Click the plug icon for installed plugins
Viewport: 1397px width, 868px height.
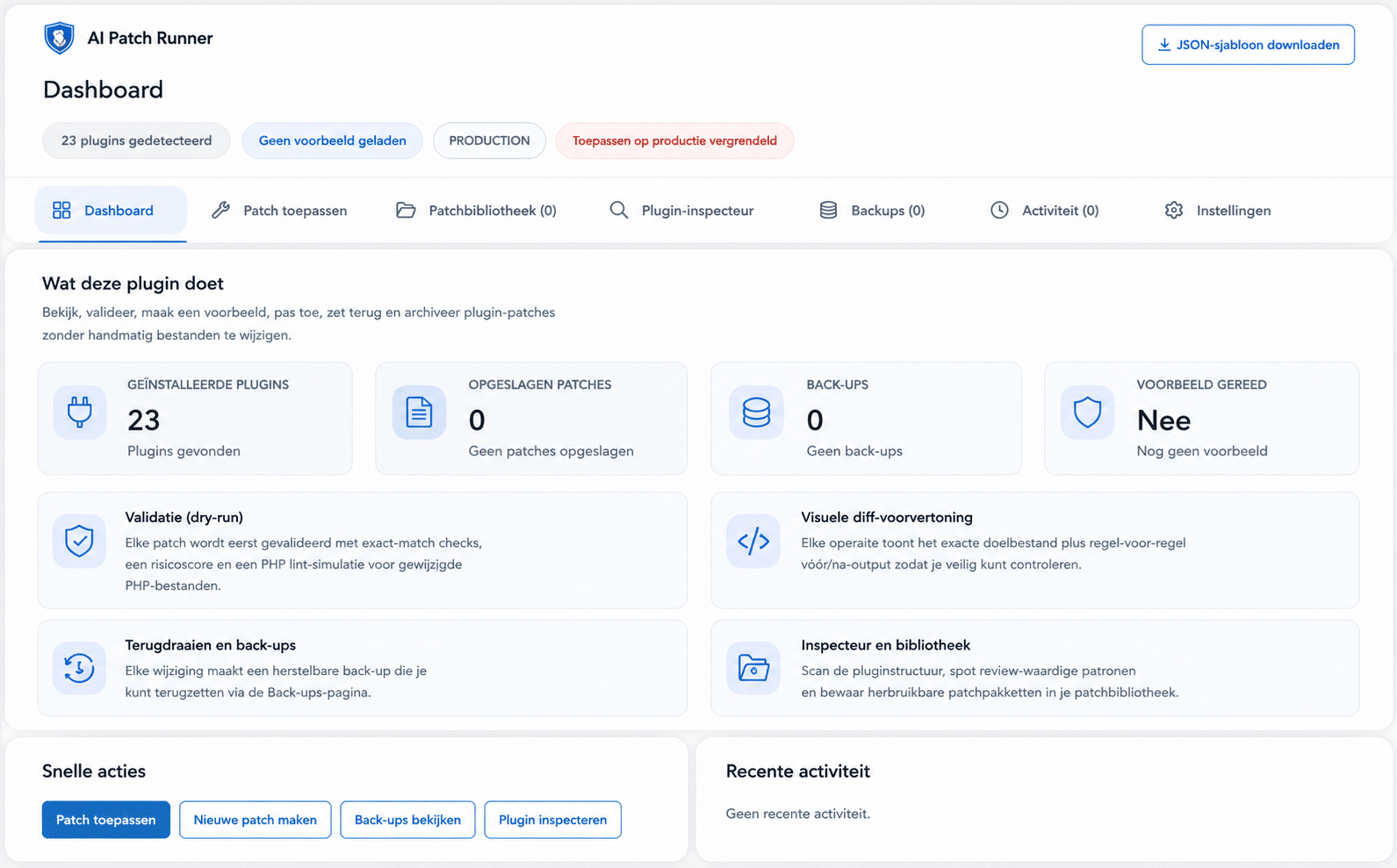(80, 412)
